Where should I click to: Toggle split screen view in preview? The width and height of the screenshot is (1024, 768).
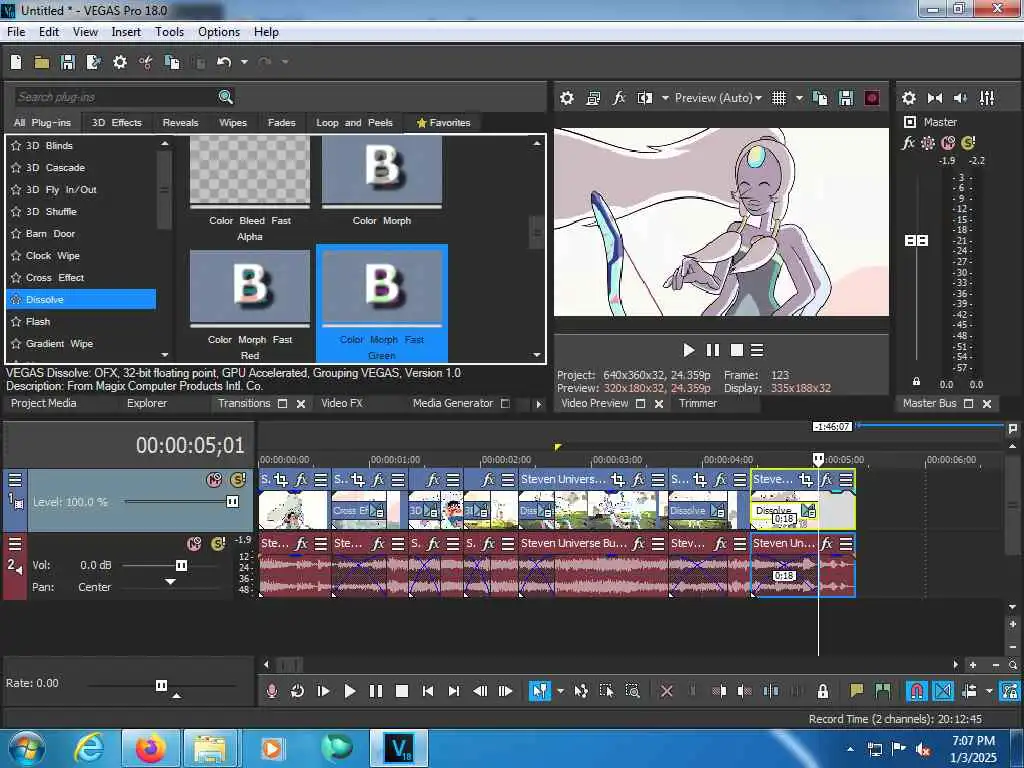click(x=645, y=98)
